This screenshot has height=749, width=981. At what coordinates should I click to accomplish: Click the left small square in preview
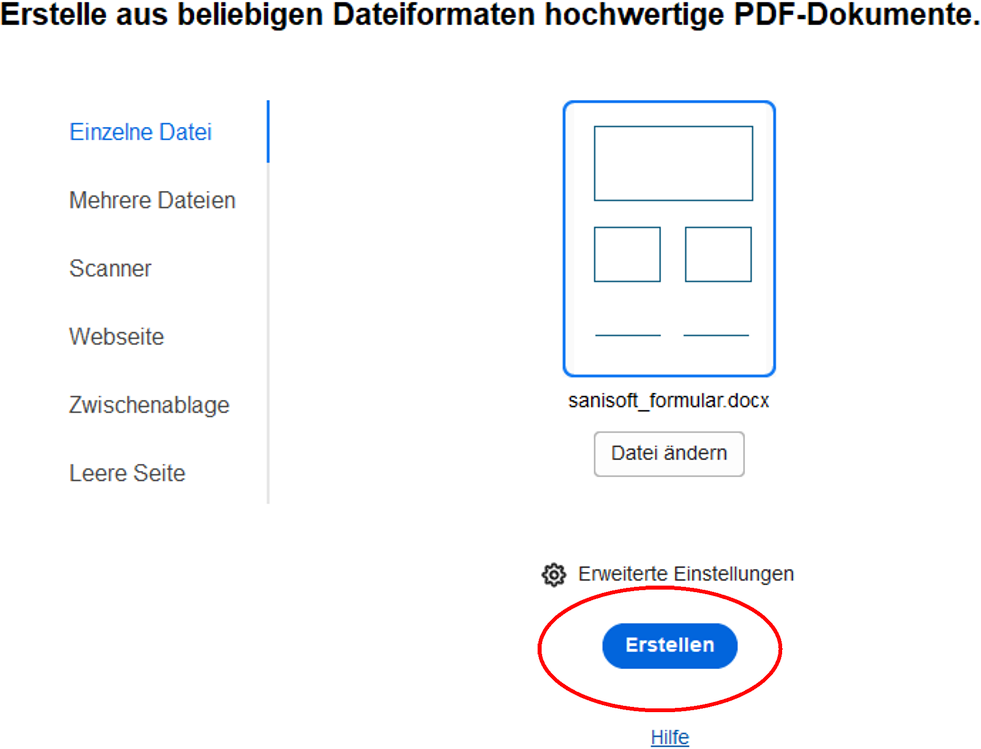[627, 254]
